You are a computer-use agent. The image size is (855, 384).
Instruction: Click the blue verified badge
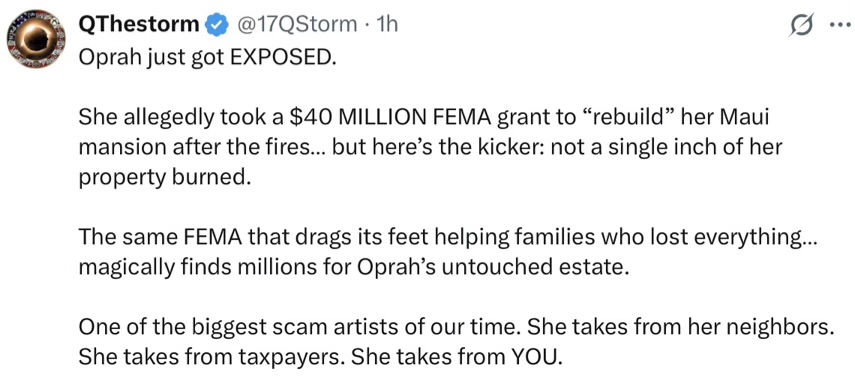(x=216, y=25)
